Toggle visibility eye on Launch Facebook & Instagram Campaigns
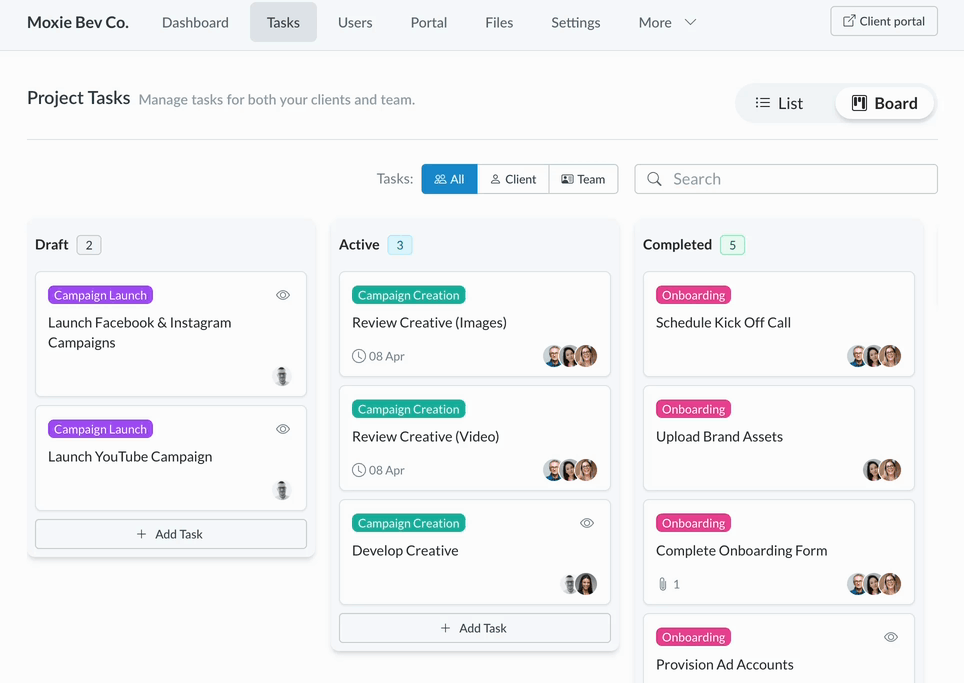This screenshot has width=964, height=683. [283, 295]
